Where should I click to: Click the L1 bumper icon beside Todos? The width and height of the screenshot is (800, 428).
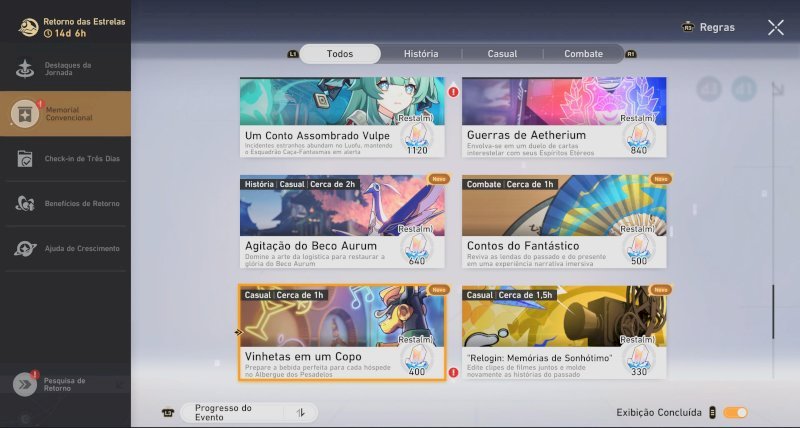(x=293, y=54)
